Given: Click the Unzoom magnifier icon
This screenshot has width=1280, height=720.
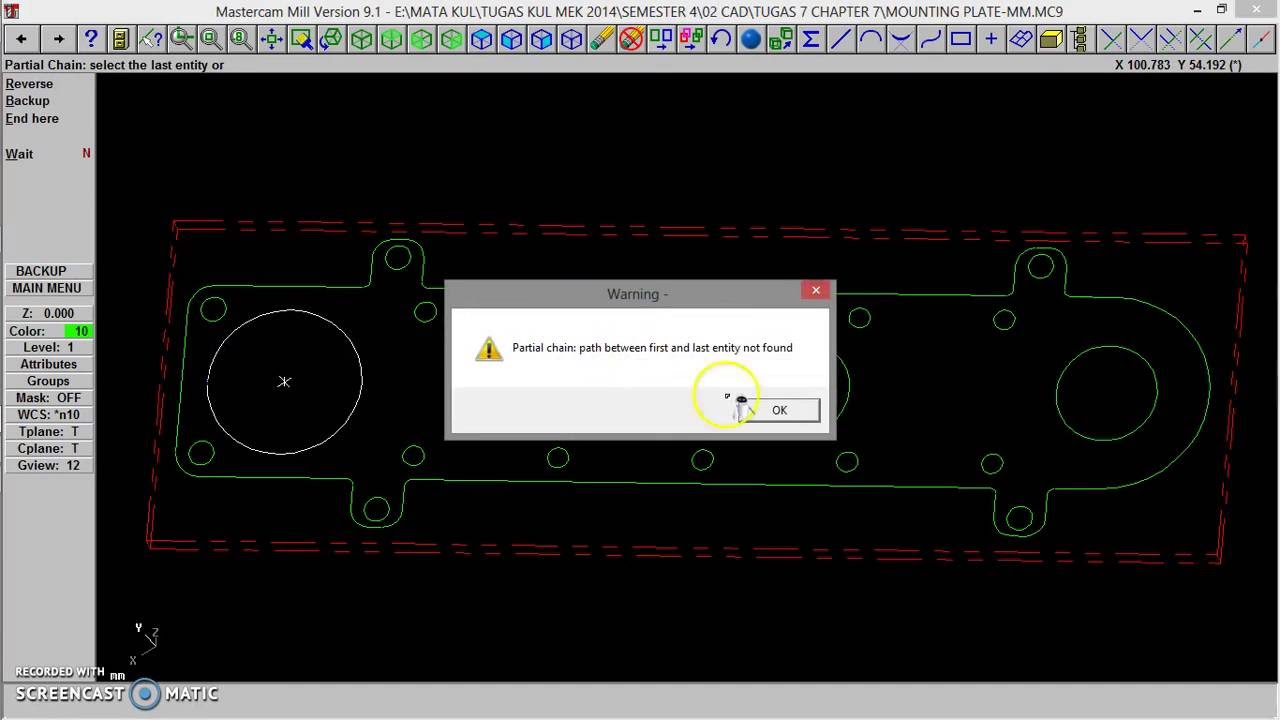Looking at the screenshot, I should (x=211, y=39).
